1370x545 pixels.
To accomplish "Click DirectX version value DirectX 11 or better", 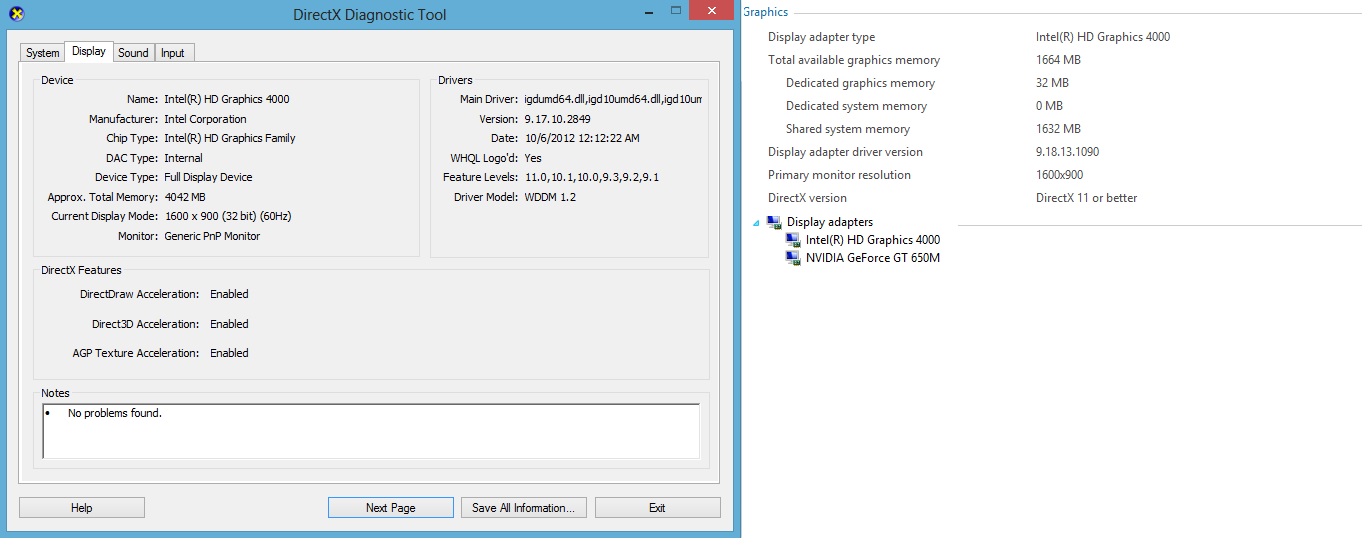I will click(1087, 198).
